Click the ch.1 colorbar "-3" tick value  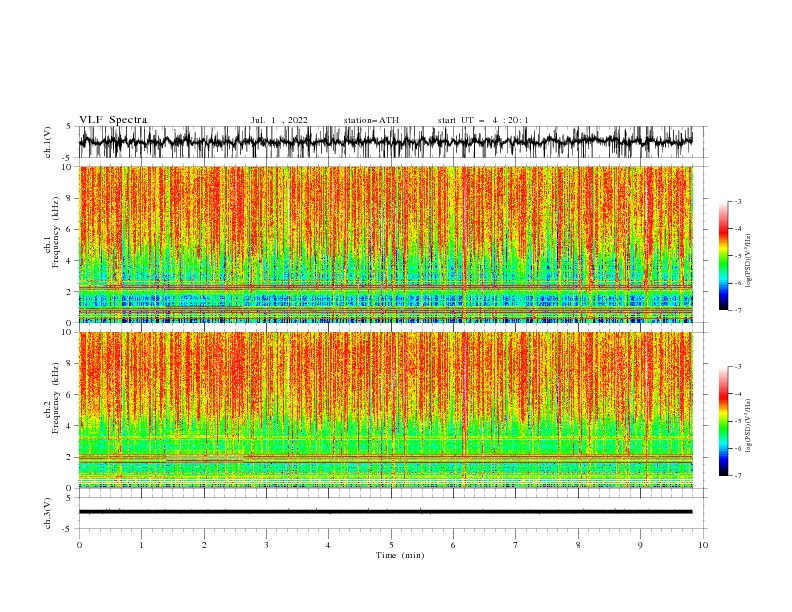pyautogui.click(x=738, y=201)
